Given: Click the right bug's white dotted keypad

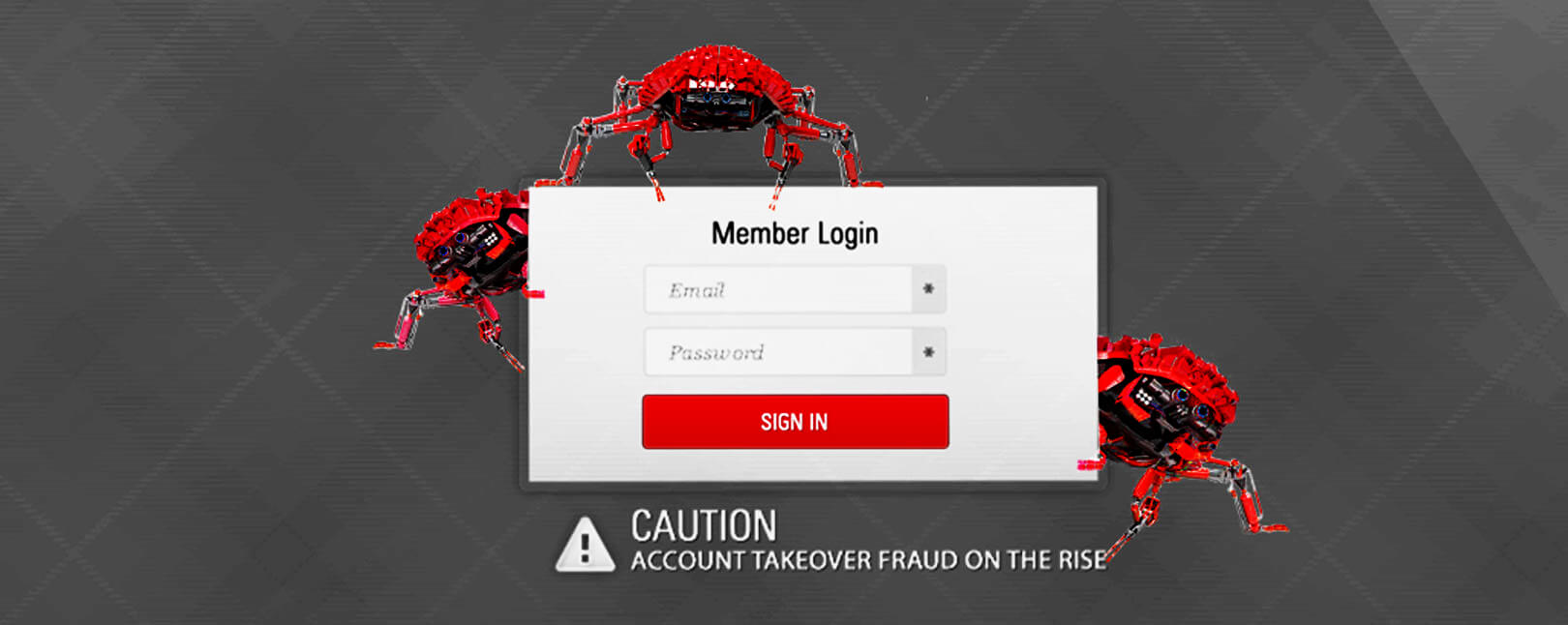Looking at the screenshot, I should pos(1144,396).
